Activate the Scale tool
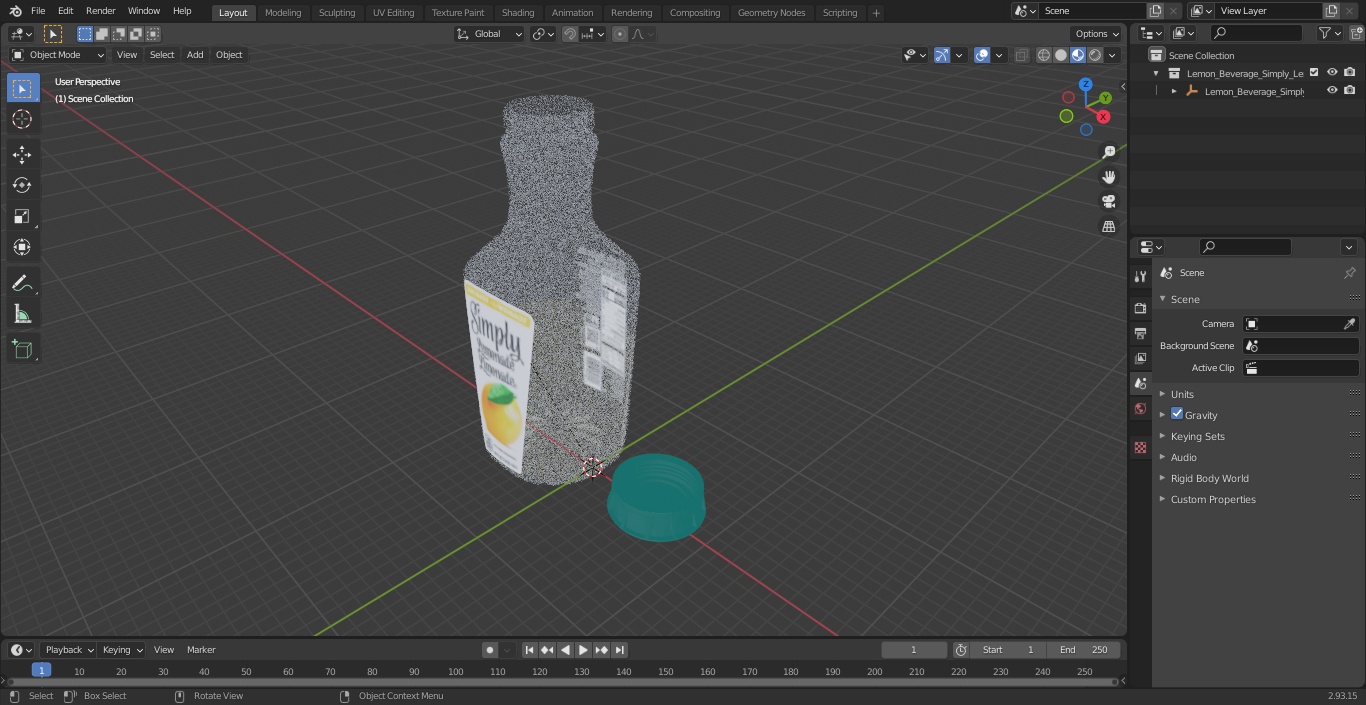The image size is (1366, 705). click(x=22, y=216)
